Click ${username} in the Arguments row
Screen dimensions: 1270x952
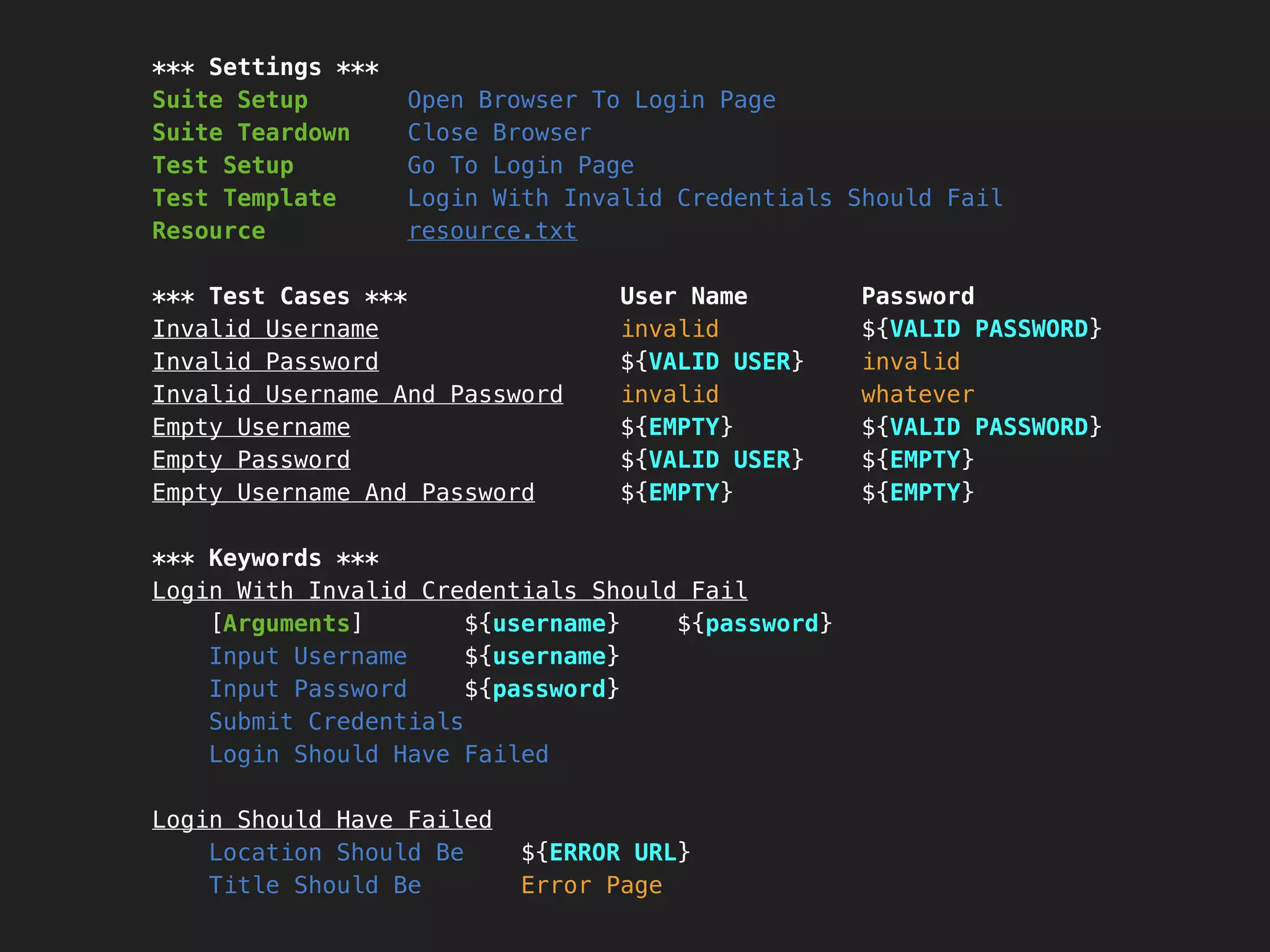coord(542,624)
